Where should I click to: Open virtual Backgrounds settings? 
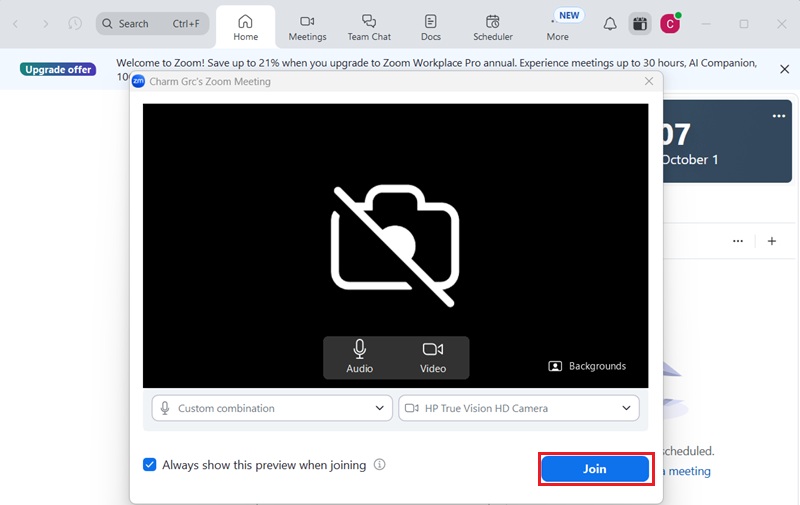coord(587,366)
